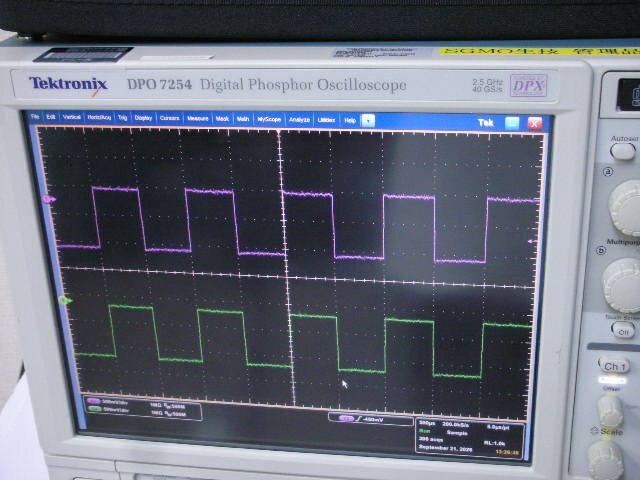Screen dimensions: 640x480
Task: Click the green Run status text
Action: tap(424, 431)
